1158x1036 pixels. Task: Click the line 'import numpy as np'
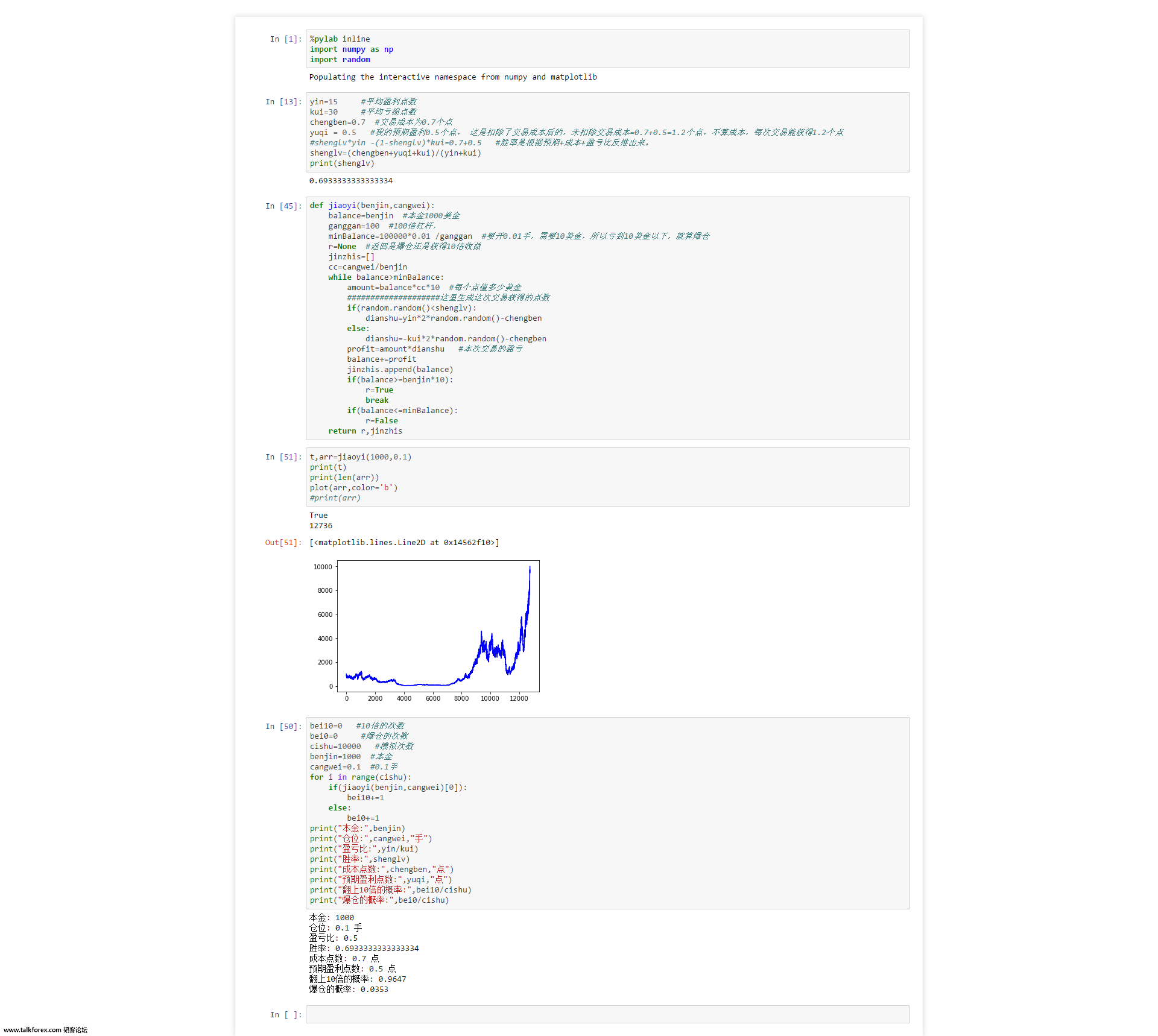click(352, 49)
